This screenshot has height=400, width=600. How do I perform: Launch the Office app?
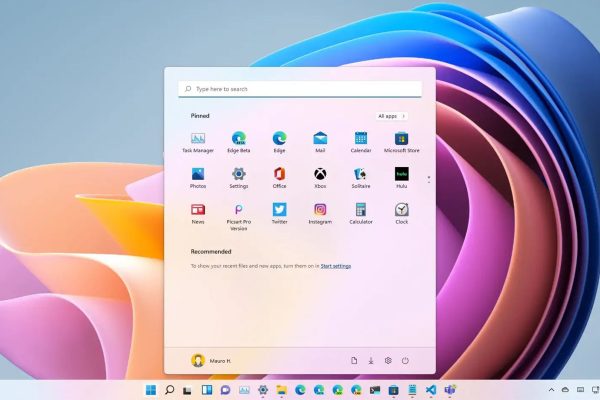pos(279,178)
